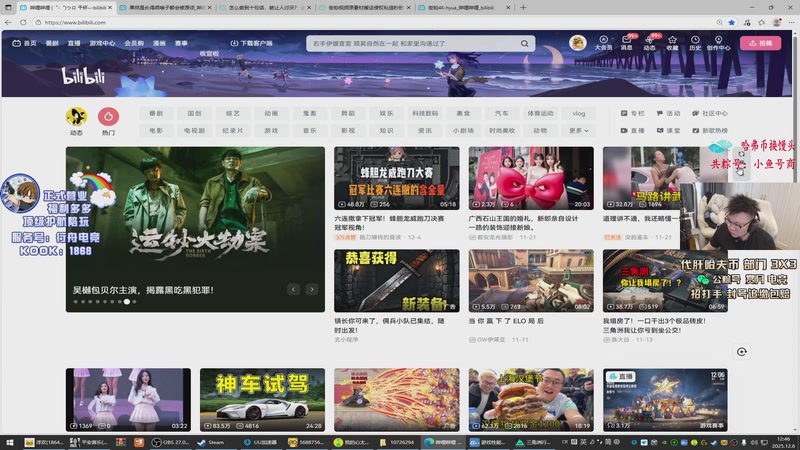Select the 音乐 category chip
Image resolution: width=800 pixels, height=450 pixels.
point(310,131)
